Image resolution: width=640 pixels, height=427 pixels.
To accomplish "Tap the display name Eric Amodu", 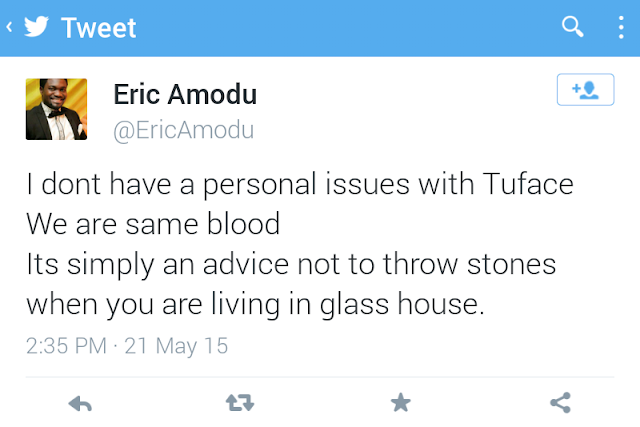I will (185, 95).
